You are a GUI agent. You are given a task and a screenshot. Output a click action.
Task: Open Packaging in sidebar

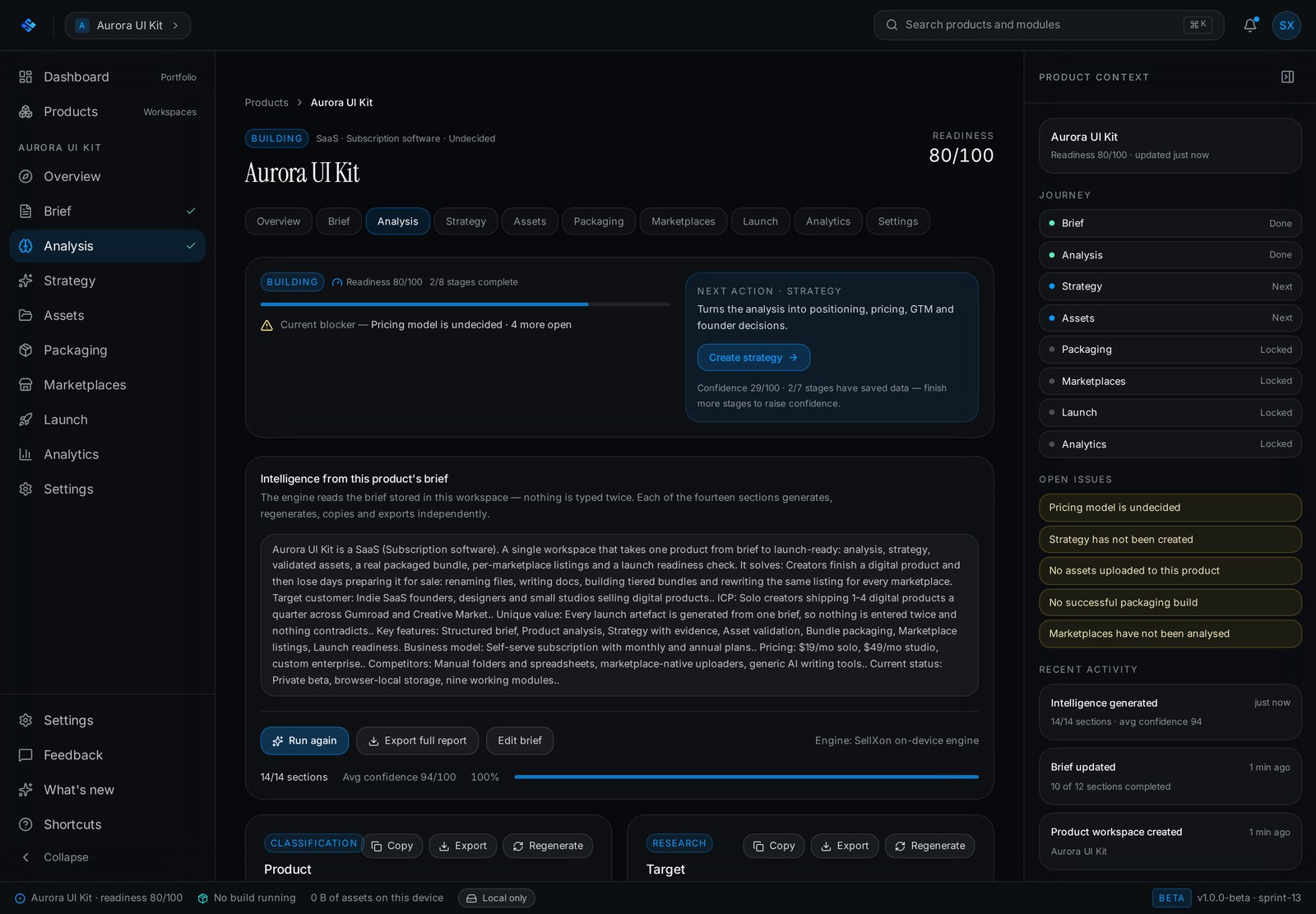tap(108, 350)
